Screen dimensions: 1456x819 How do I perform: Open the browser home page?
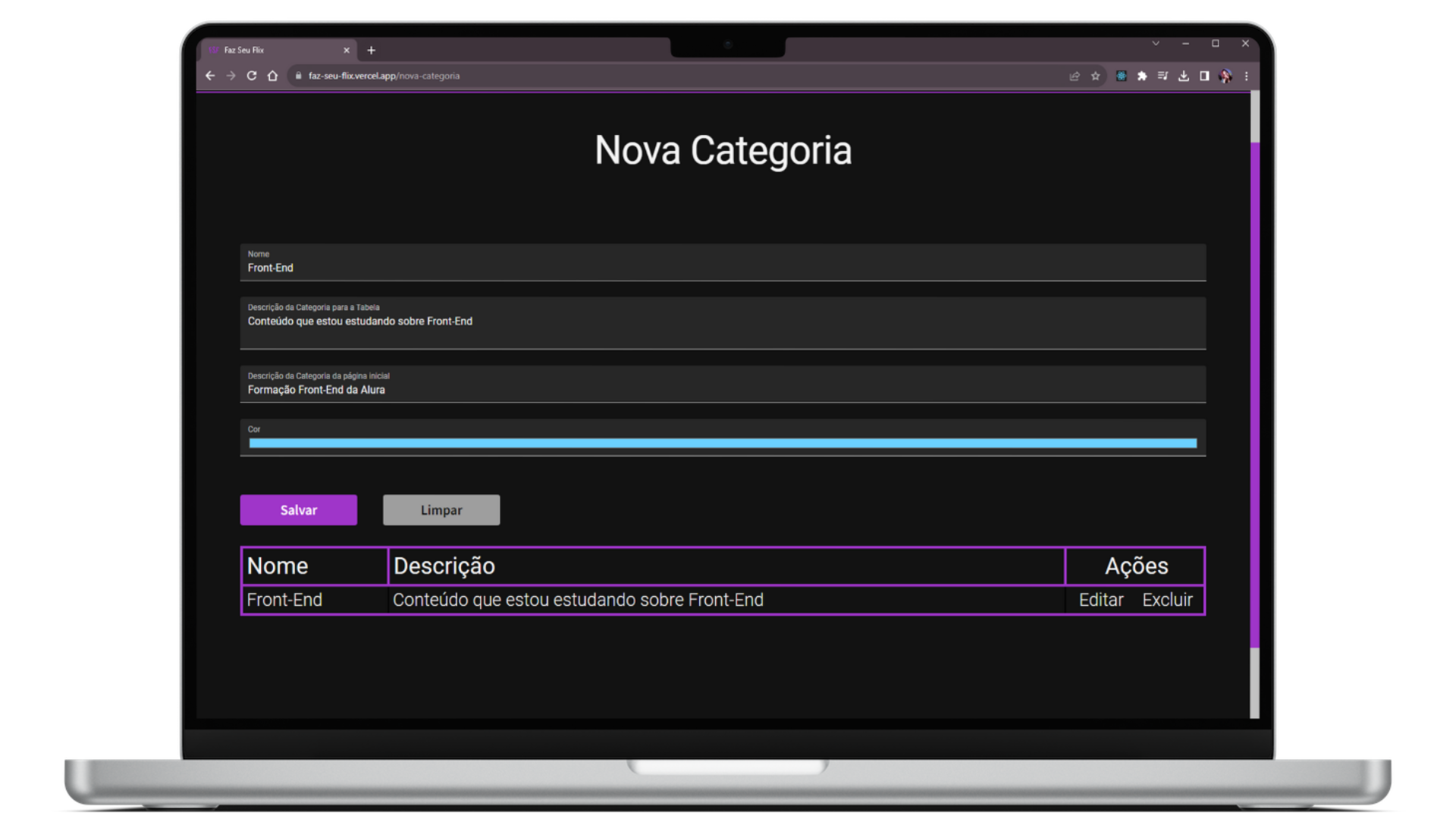pos(272,76)
